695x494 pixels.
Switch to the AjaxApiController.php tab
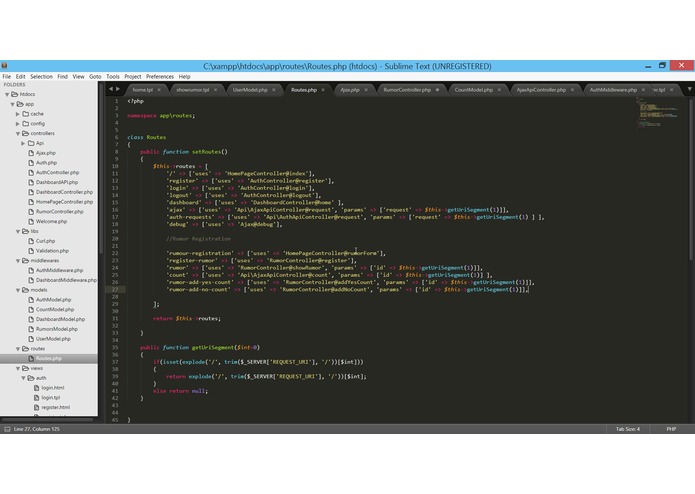pyautogui.click(x=541, y=90)
